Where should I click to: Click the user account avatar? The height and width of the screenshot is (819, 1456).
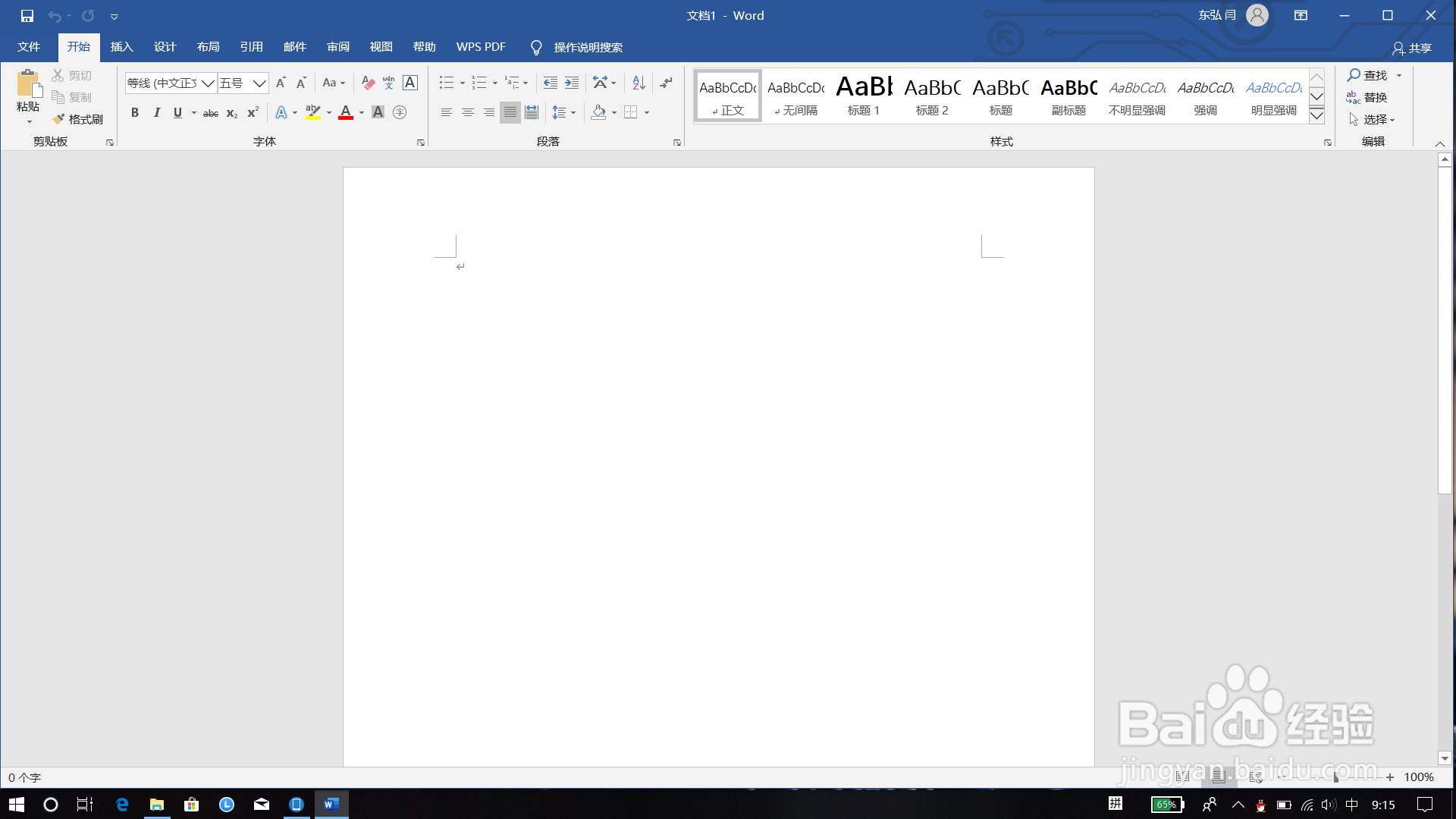point(1257,15)
